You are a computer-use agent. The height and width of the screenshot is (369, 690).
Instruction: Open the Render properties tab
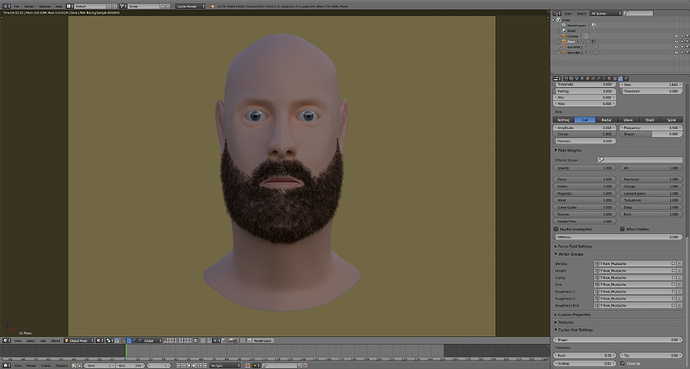[x=565, y=78]
